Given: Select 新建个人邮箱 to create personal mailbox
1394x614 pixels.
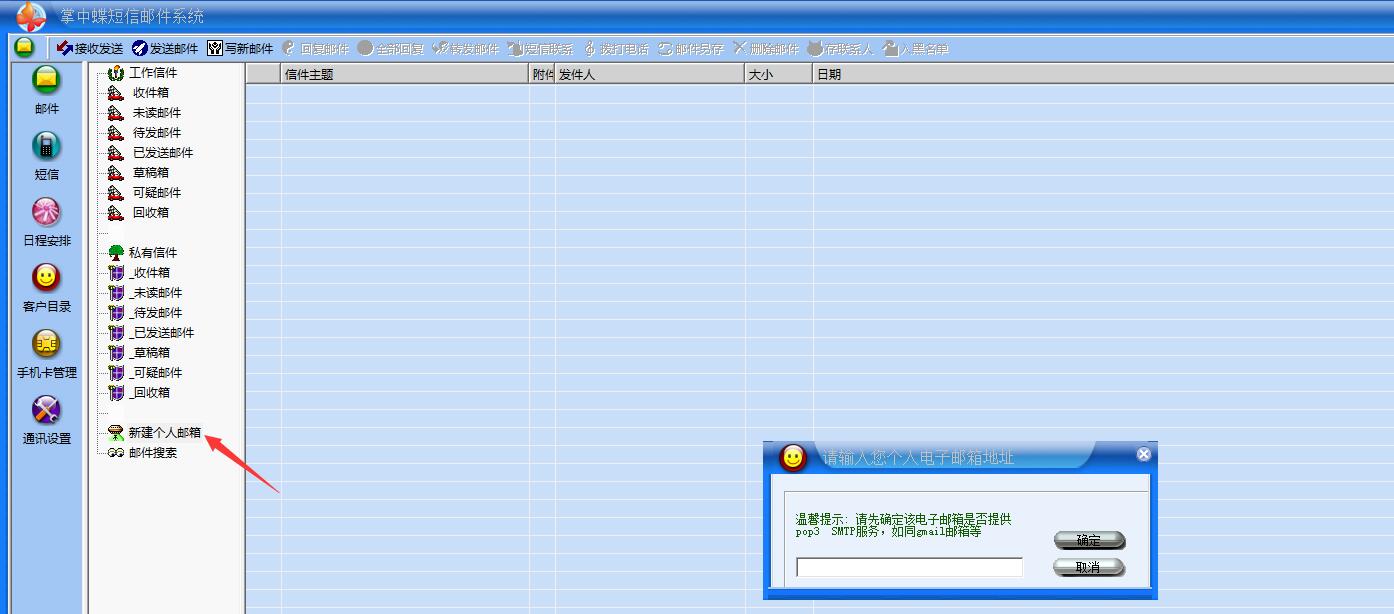Looking at the screenshot, I should tap(164, 433).
